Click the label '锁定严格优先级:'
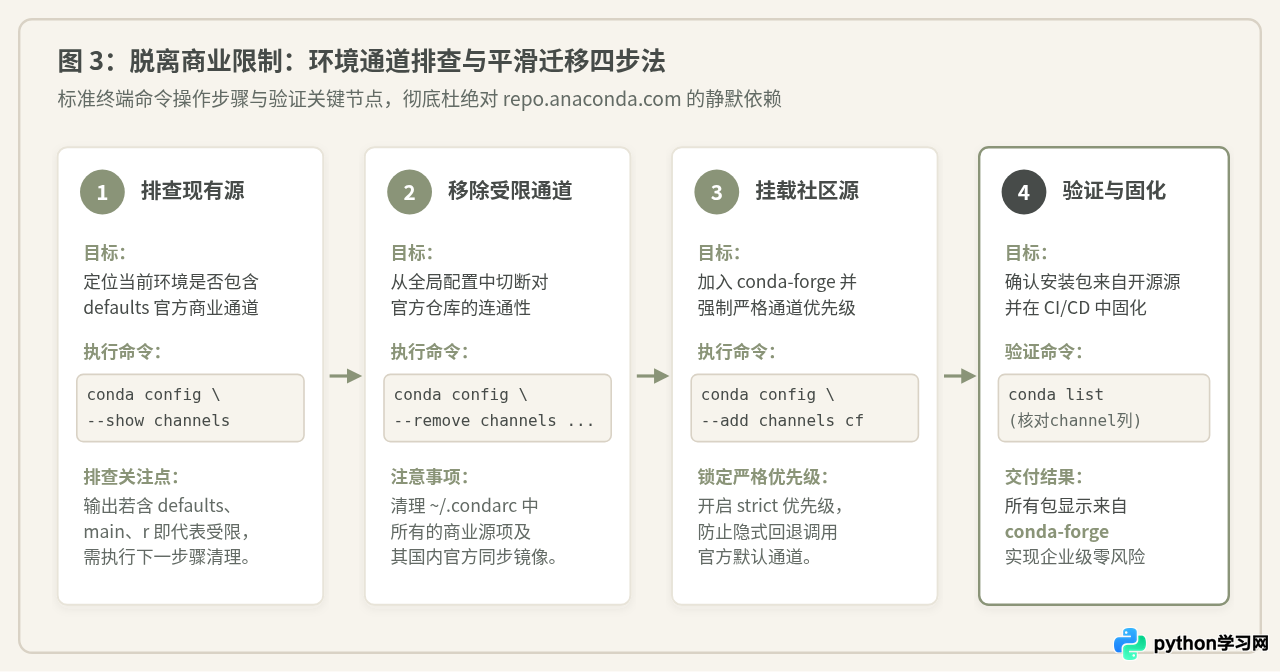The image size is (1280, 672). pos(763,477)
